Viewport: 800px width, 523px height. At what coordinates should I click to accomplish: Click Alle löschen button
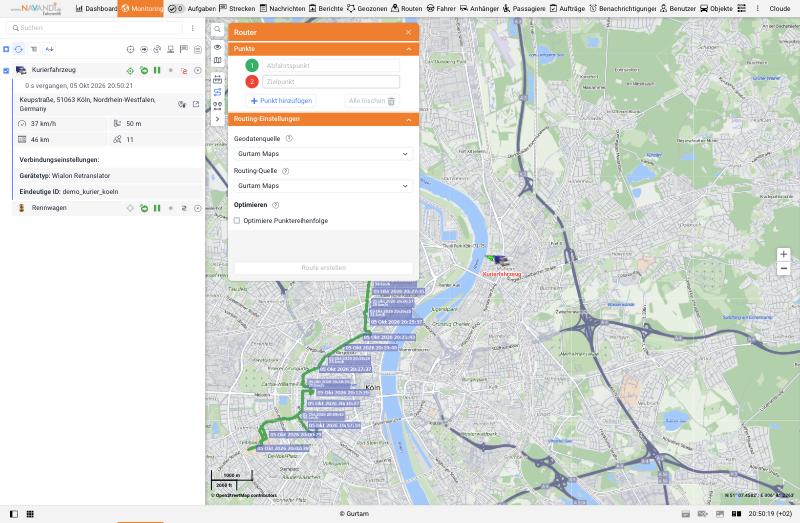click(x=372, y=101)
